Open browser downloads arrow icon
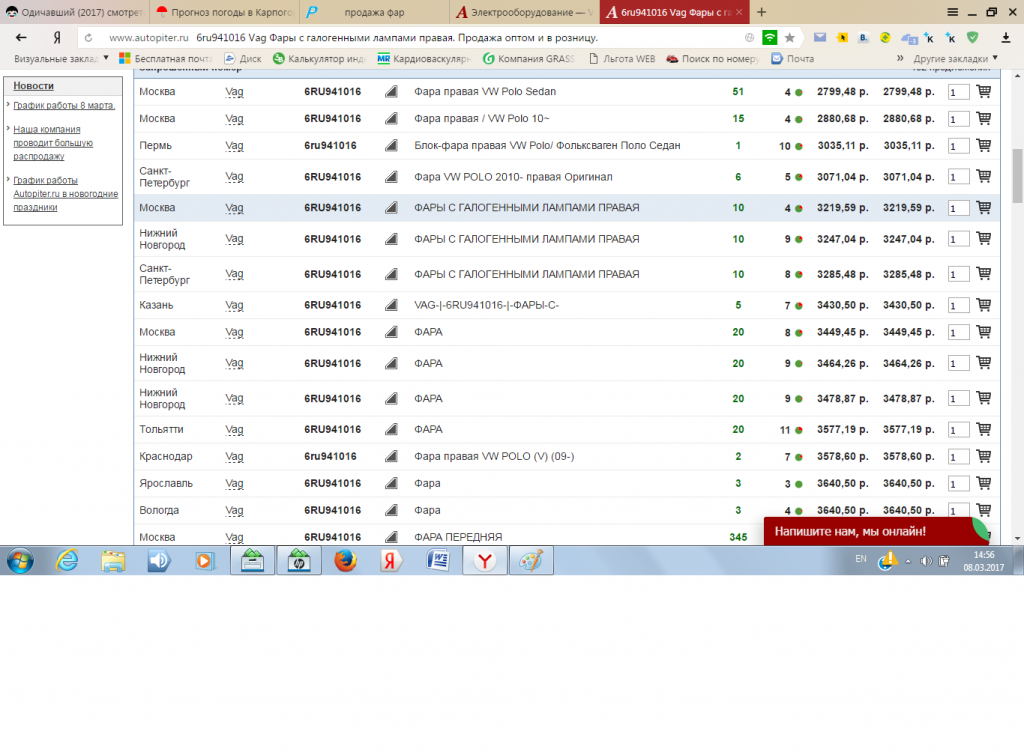Image resolution: width=1024 pixels, height=752 pixels. coord(1006,38)
